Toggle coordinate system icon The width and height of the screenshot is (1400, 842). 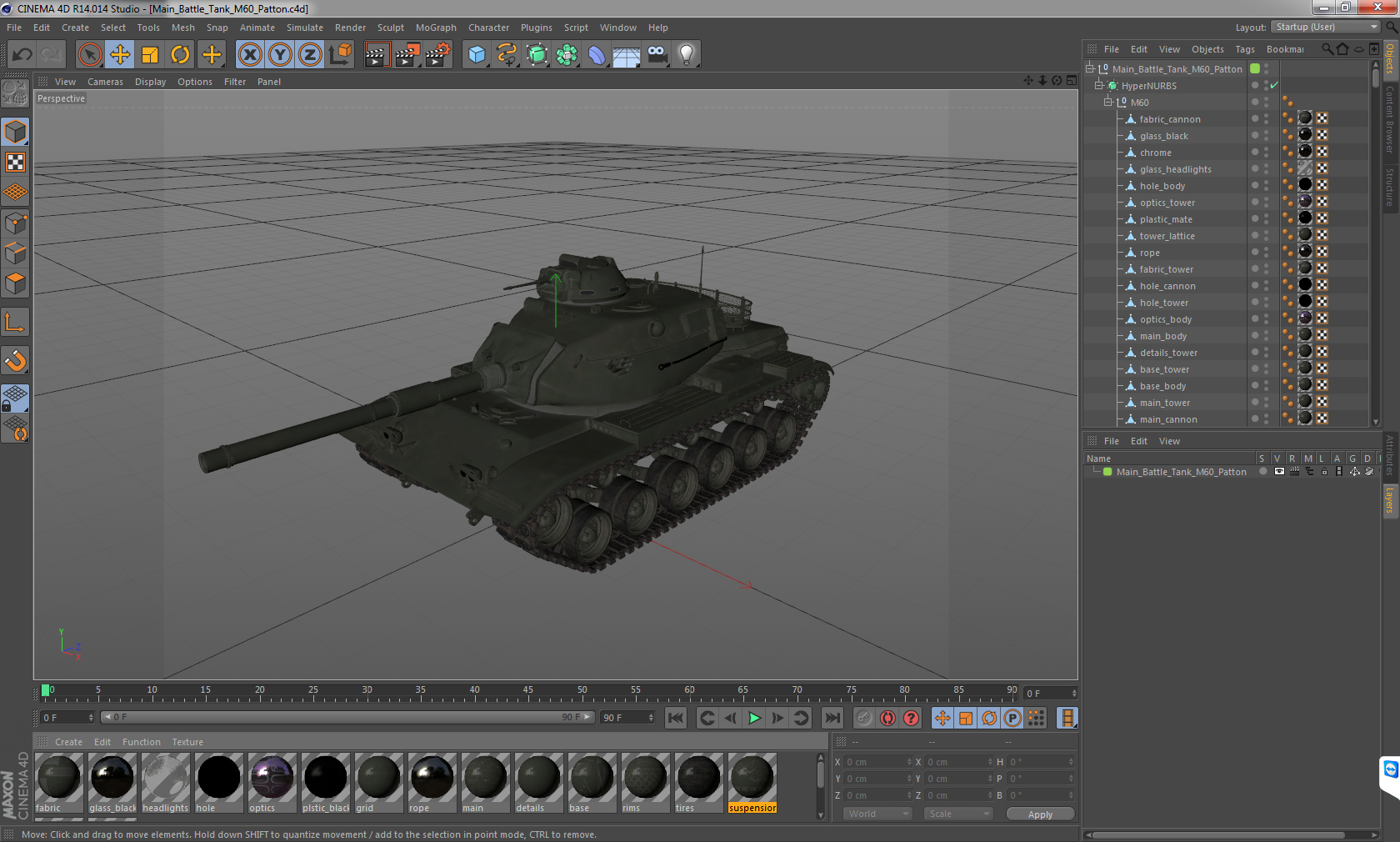[340, 55]
